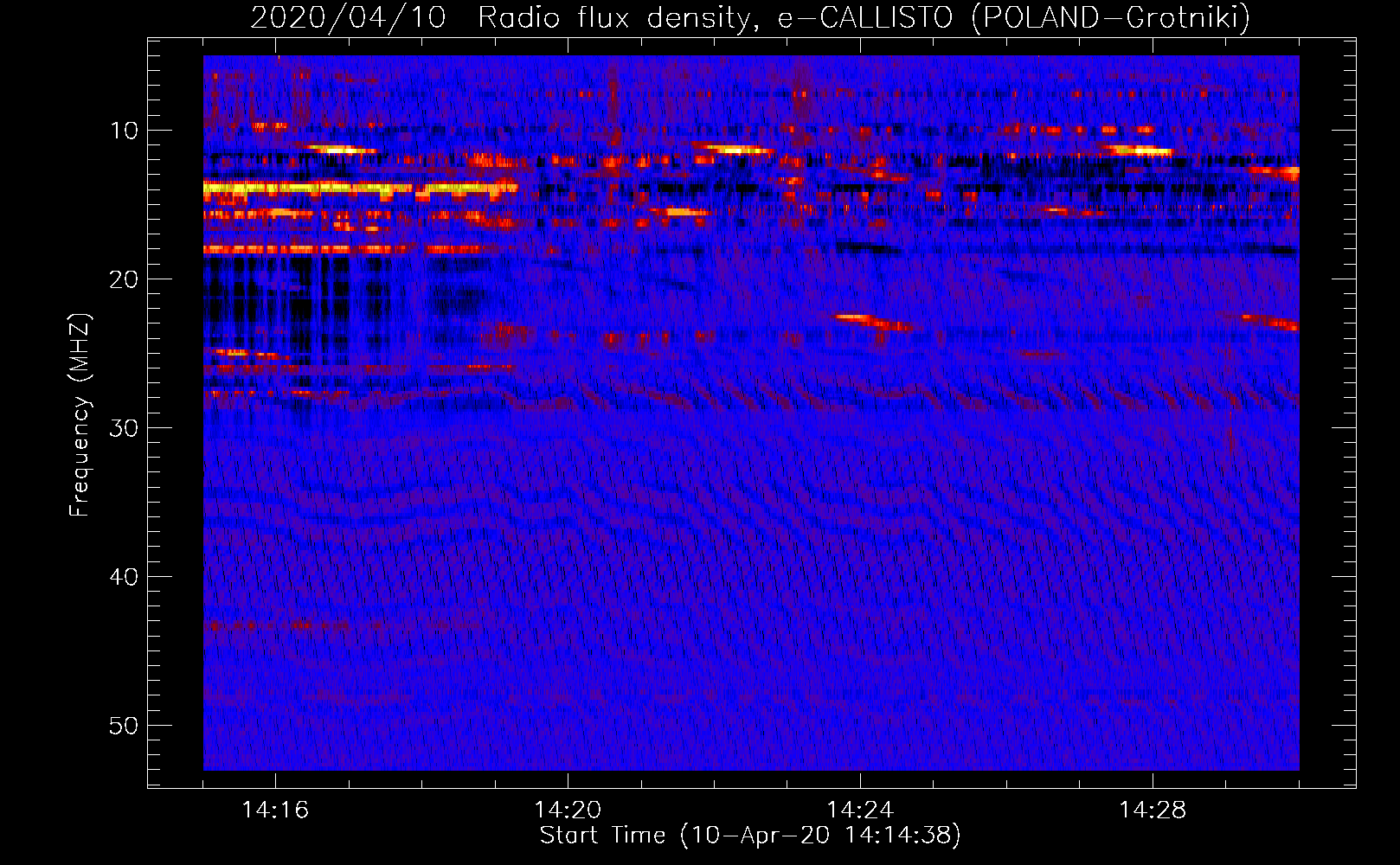Screen dimensions: 1400x865
Task: Click the 14:20 time tick label
Action: point(568,810)
